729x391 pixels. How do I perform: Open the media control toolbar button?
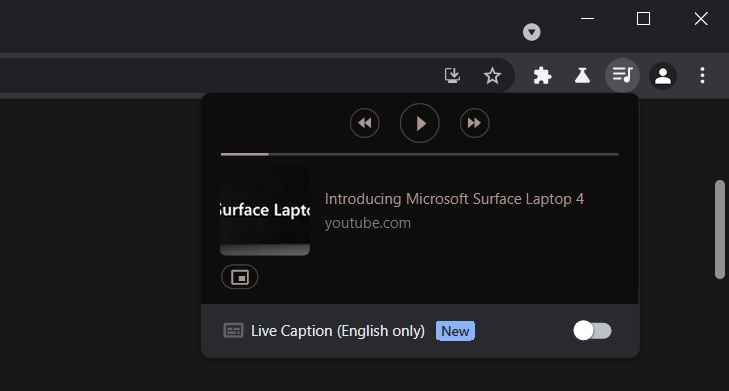coord(622,75)
